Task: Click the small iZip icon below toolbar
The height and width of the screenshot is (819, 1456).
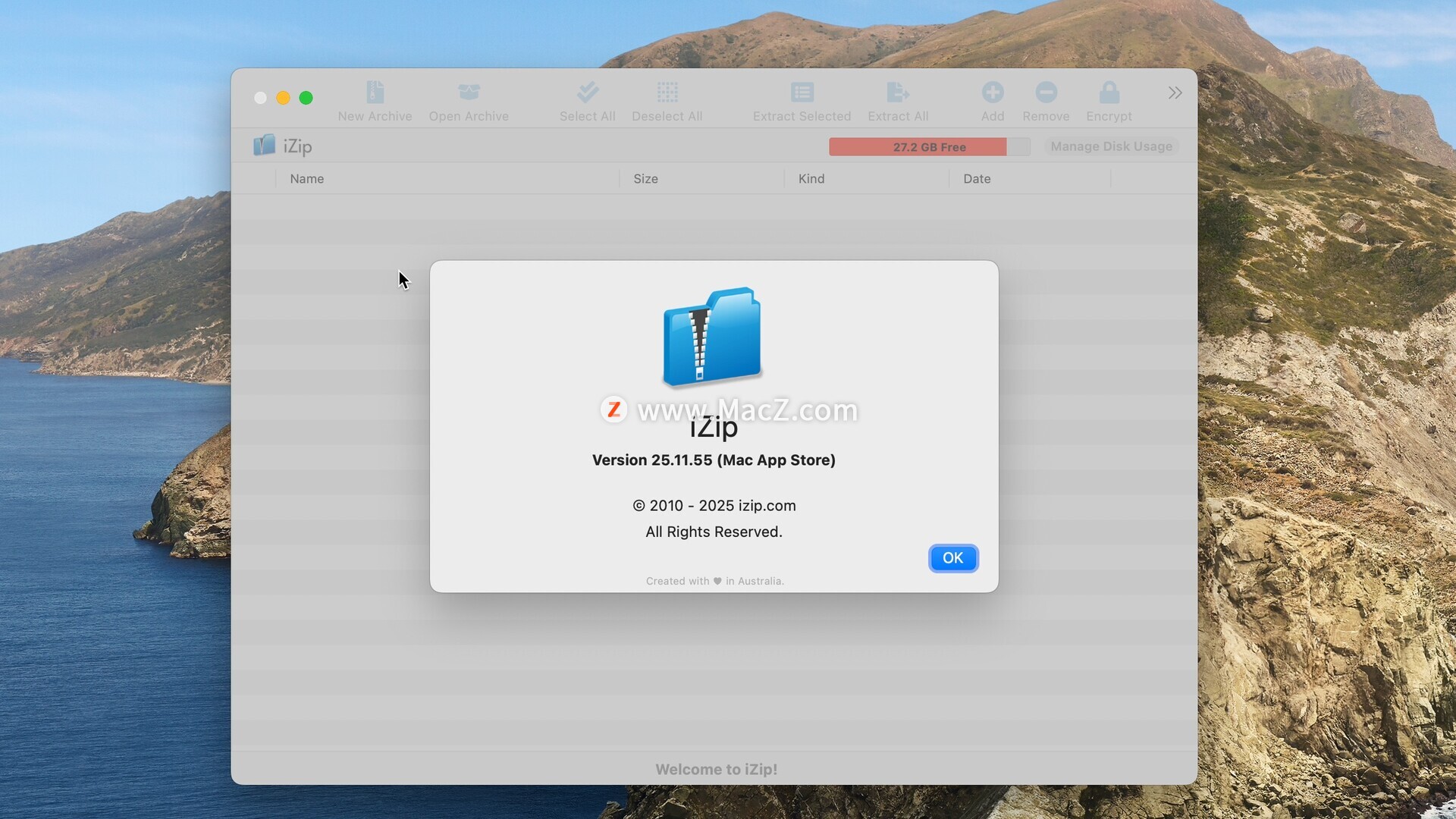Action: [x=264, y=146]
